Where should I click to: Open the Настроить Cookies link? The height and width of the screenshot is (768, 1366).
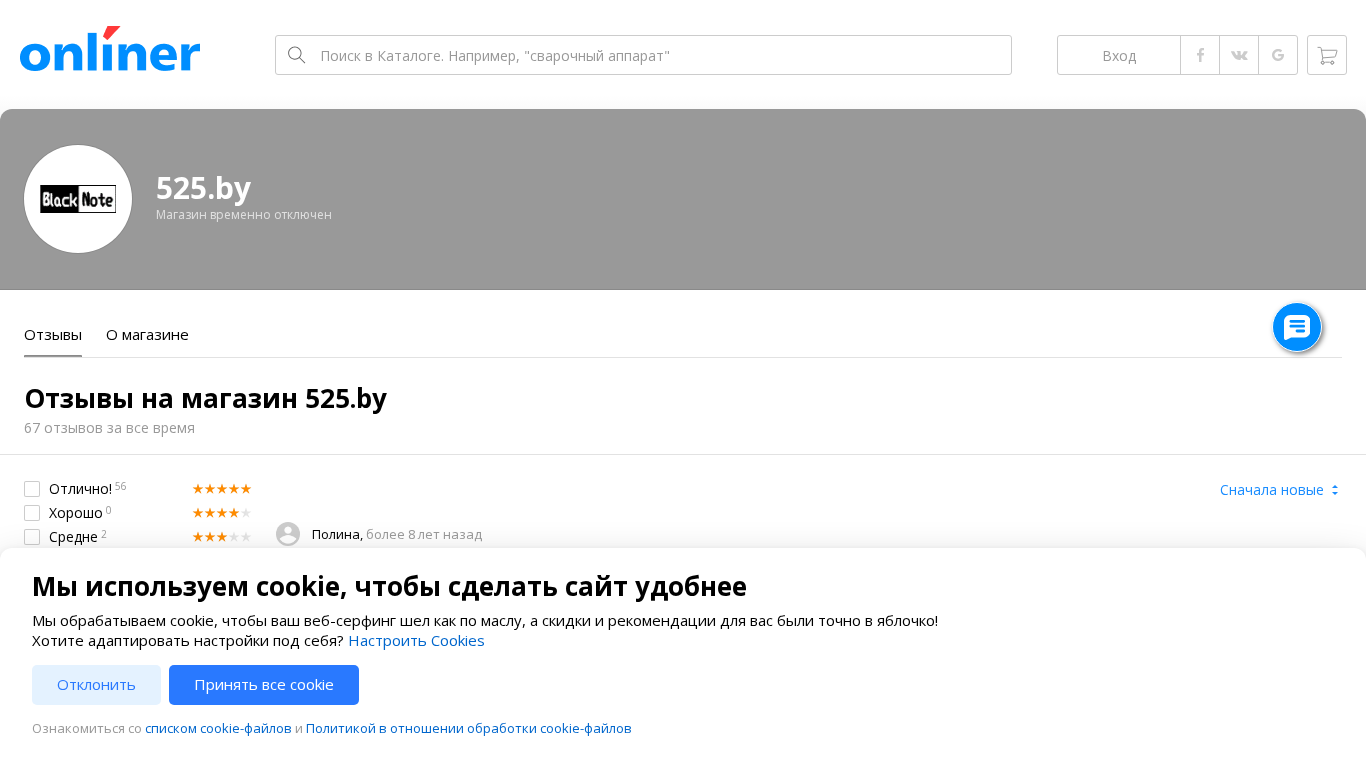416,641
